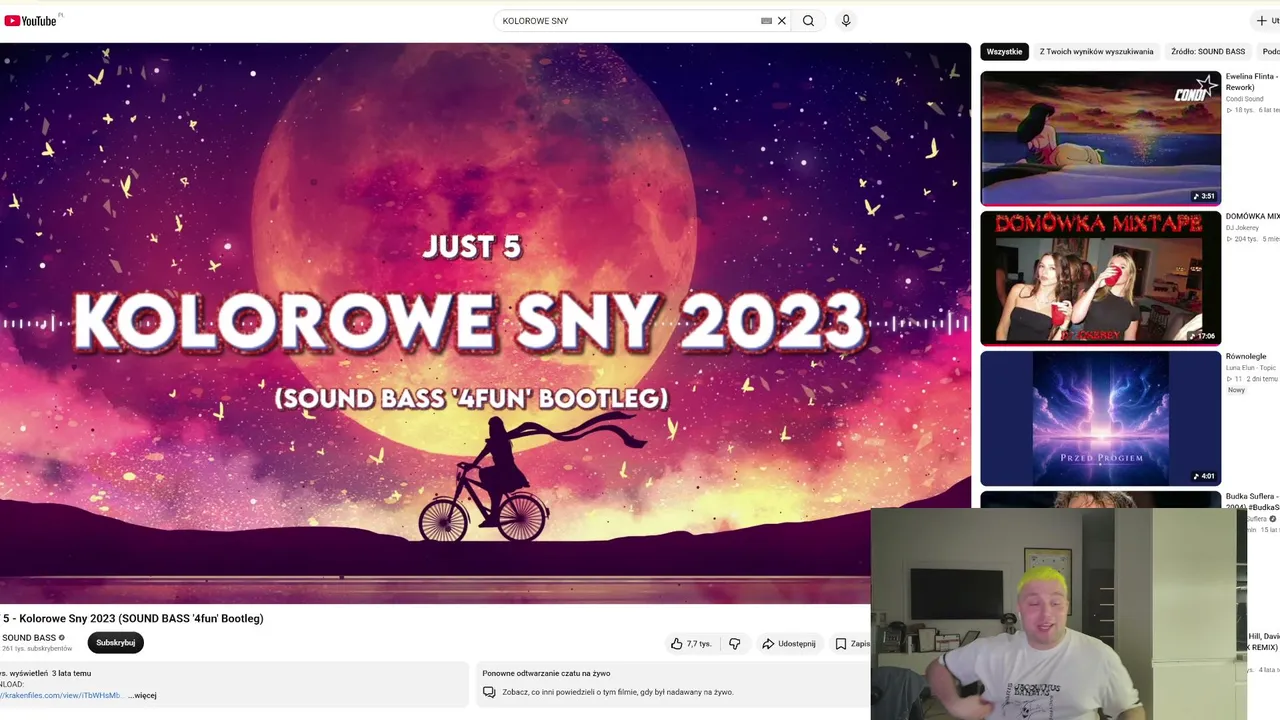Subscribe with the Subskrybuj button

click(x=115, y=643)
